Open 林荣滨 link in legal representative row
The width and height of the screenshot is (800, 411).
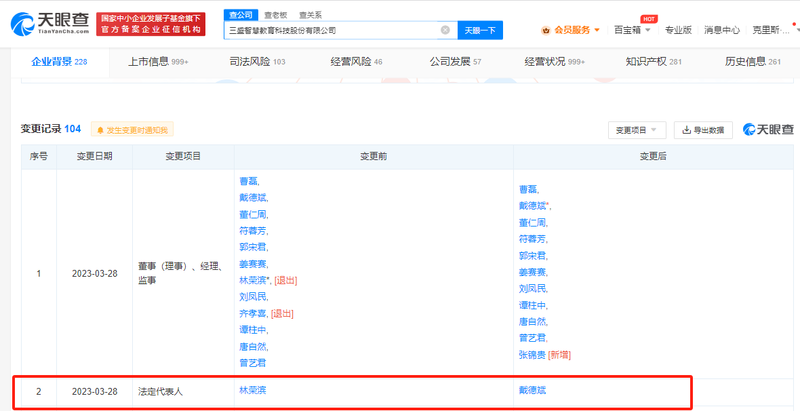pos(252,390)
